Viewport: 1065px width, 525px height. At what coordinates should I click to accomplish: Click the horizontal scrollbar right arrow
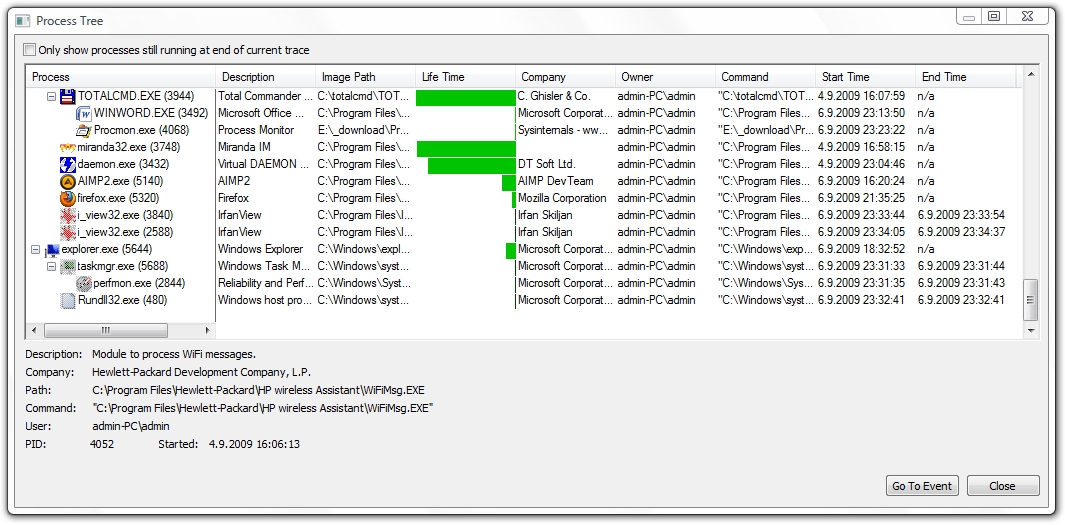pyautogui.click(x=208, y=331)
